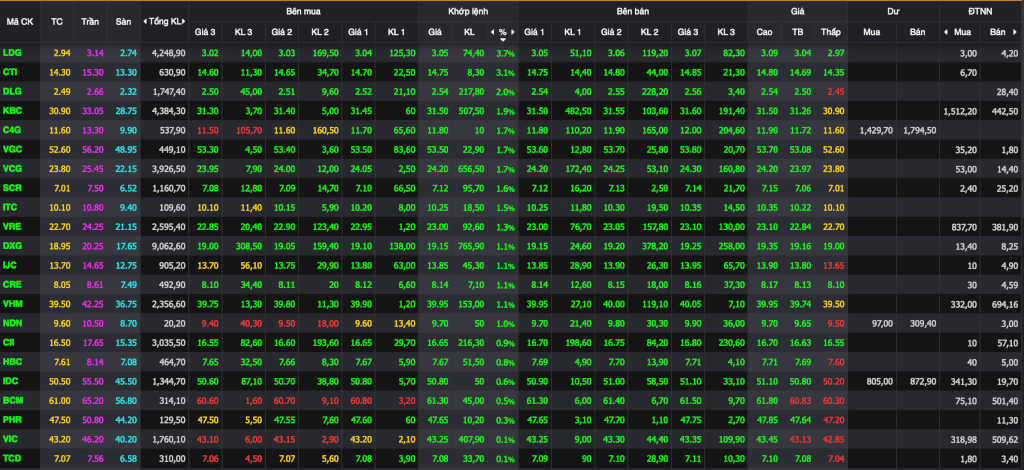The image size is (1024, 470).
Task: Sort by Tổng KL total volume header
Action: (x=166, y=21)
